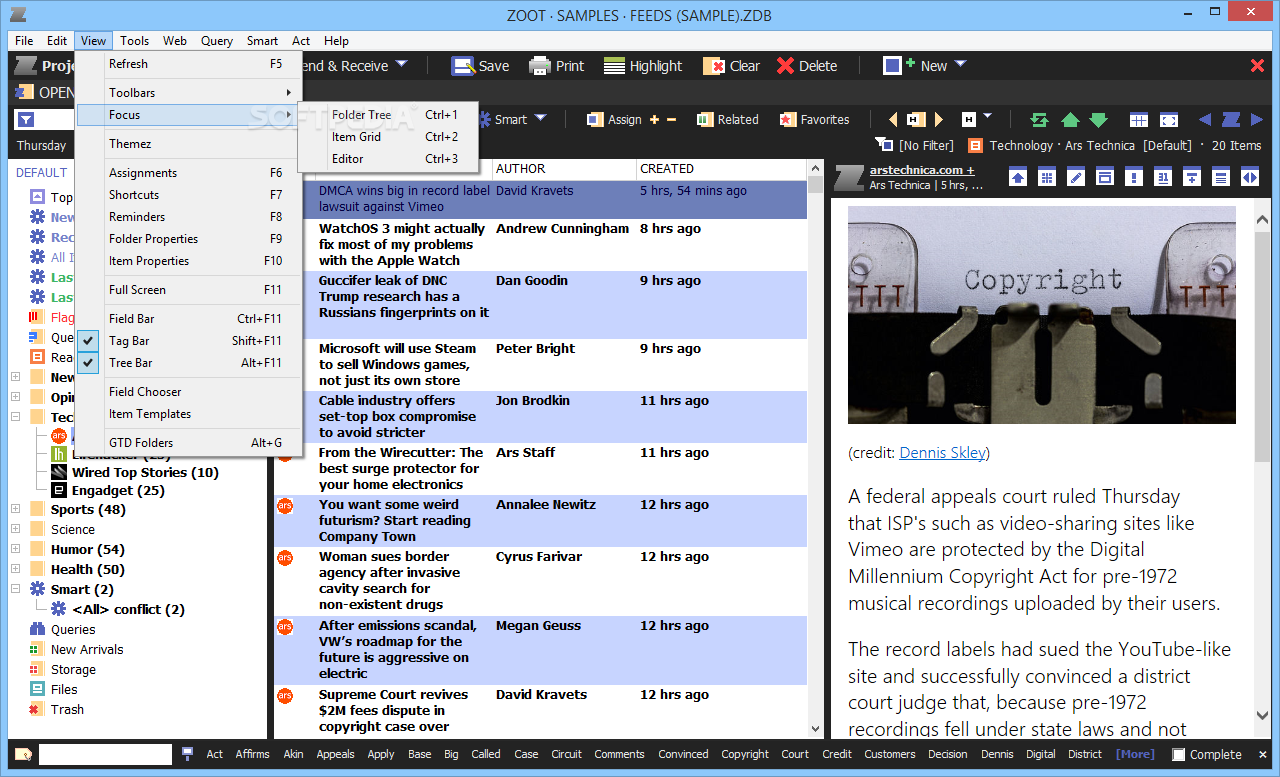Click the yellow plus next to Assign

pyautogui.click(x=655, y=119)
